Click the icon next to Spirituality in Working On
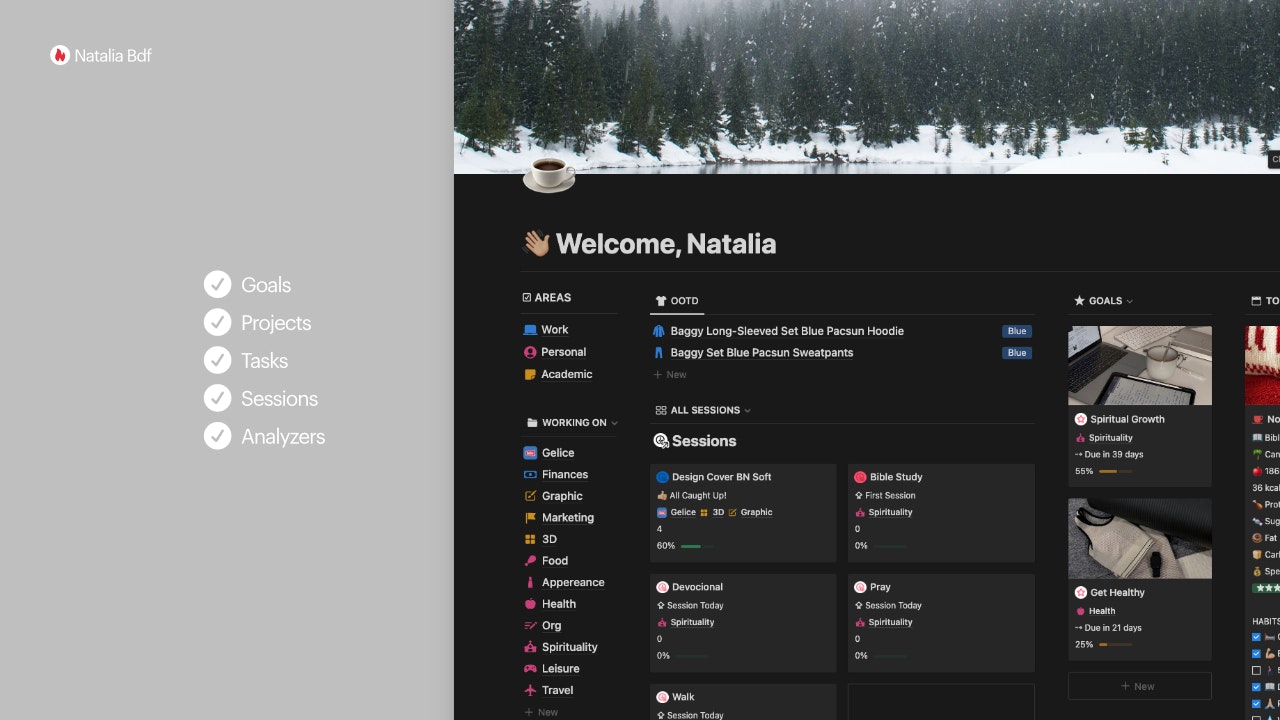This screenshot has width=1280, height=720. (530, 647)
